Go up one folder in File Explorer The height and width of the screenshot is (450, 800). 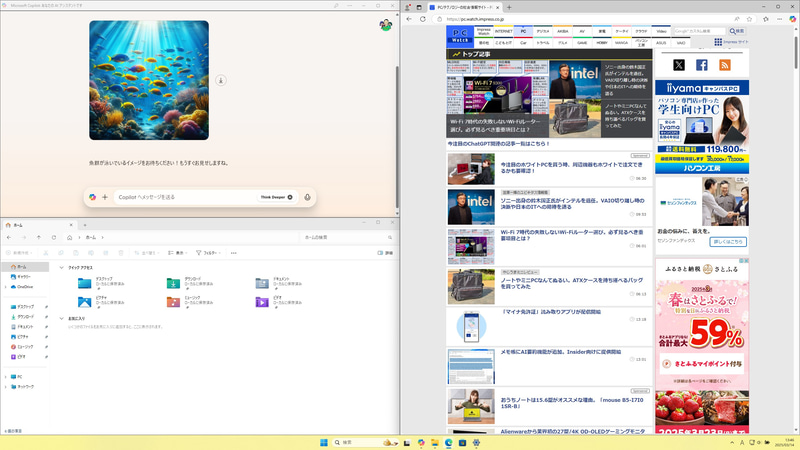39,237
